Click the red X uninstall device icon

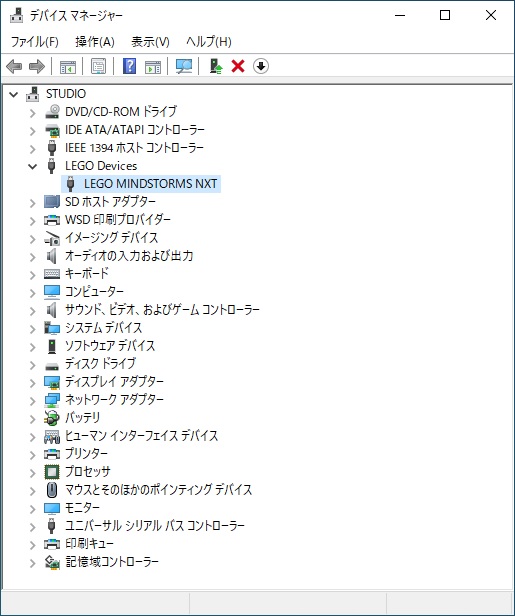[x=238, y=66]
